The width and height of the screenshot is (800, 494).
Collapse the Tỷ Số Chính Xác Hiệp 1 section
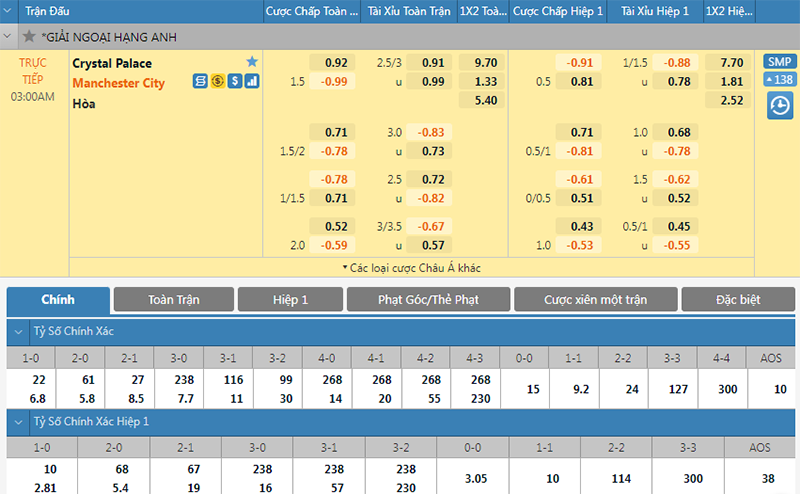18,422
